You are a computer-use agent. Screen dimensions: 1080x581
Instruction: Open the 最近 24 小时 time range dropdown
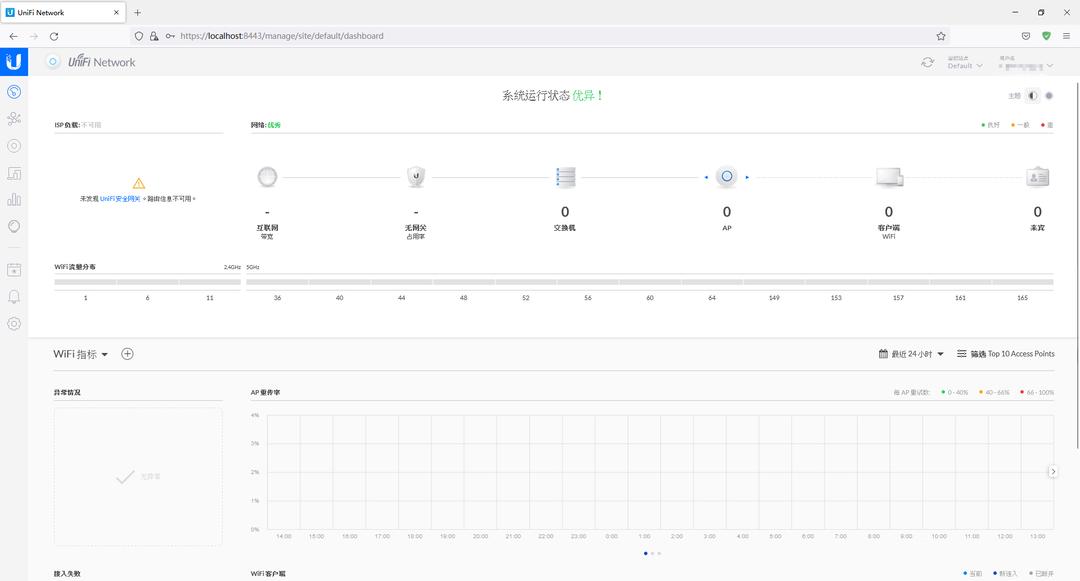click(911, 354)
